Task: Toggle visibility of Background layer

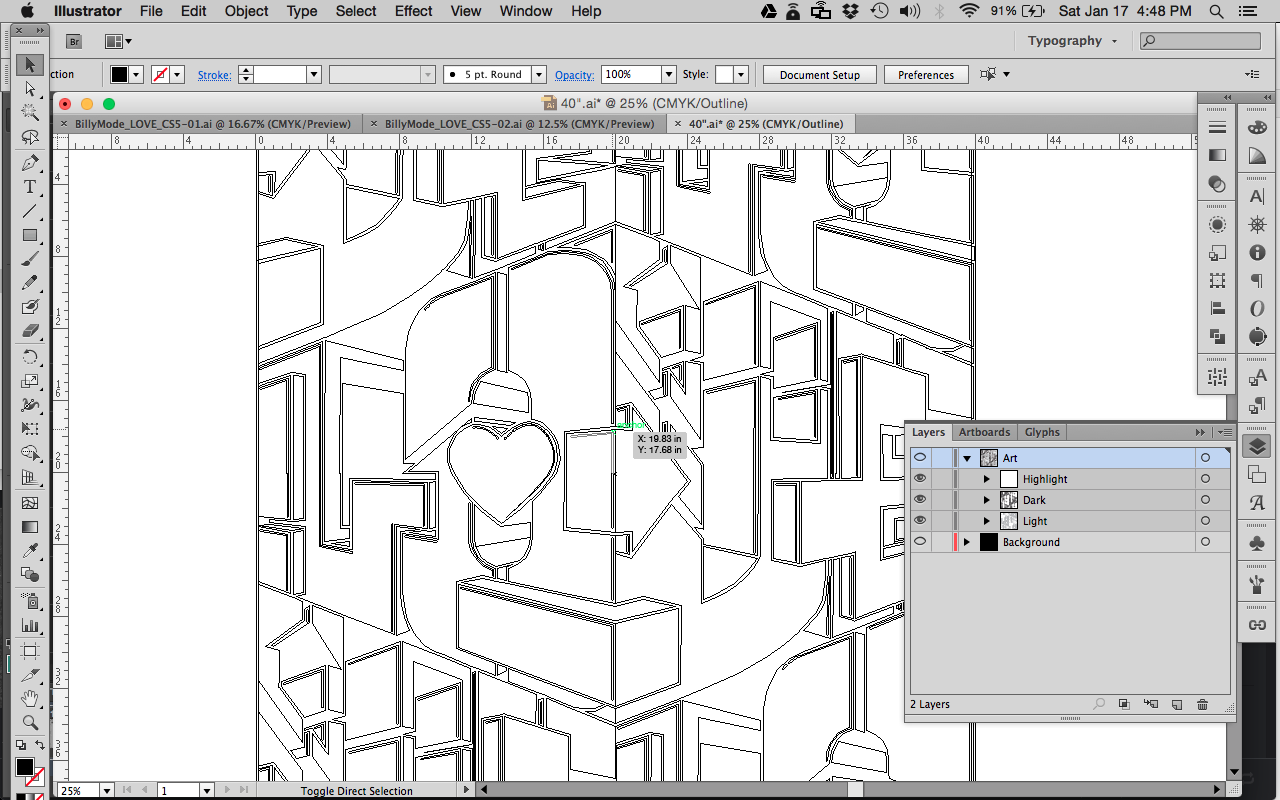Action: (920, 542)
